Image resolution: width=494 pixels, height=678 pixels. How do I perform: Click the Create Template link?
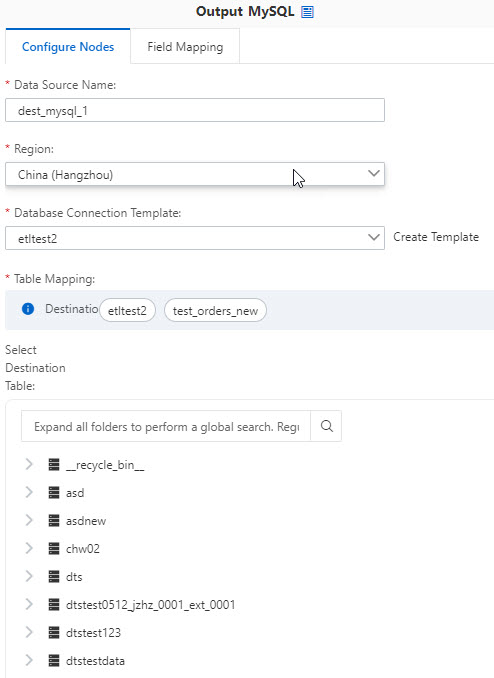(436, 237)
